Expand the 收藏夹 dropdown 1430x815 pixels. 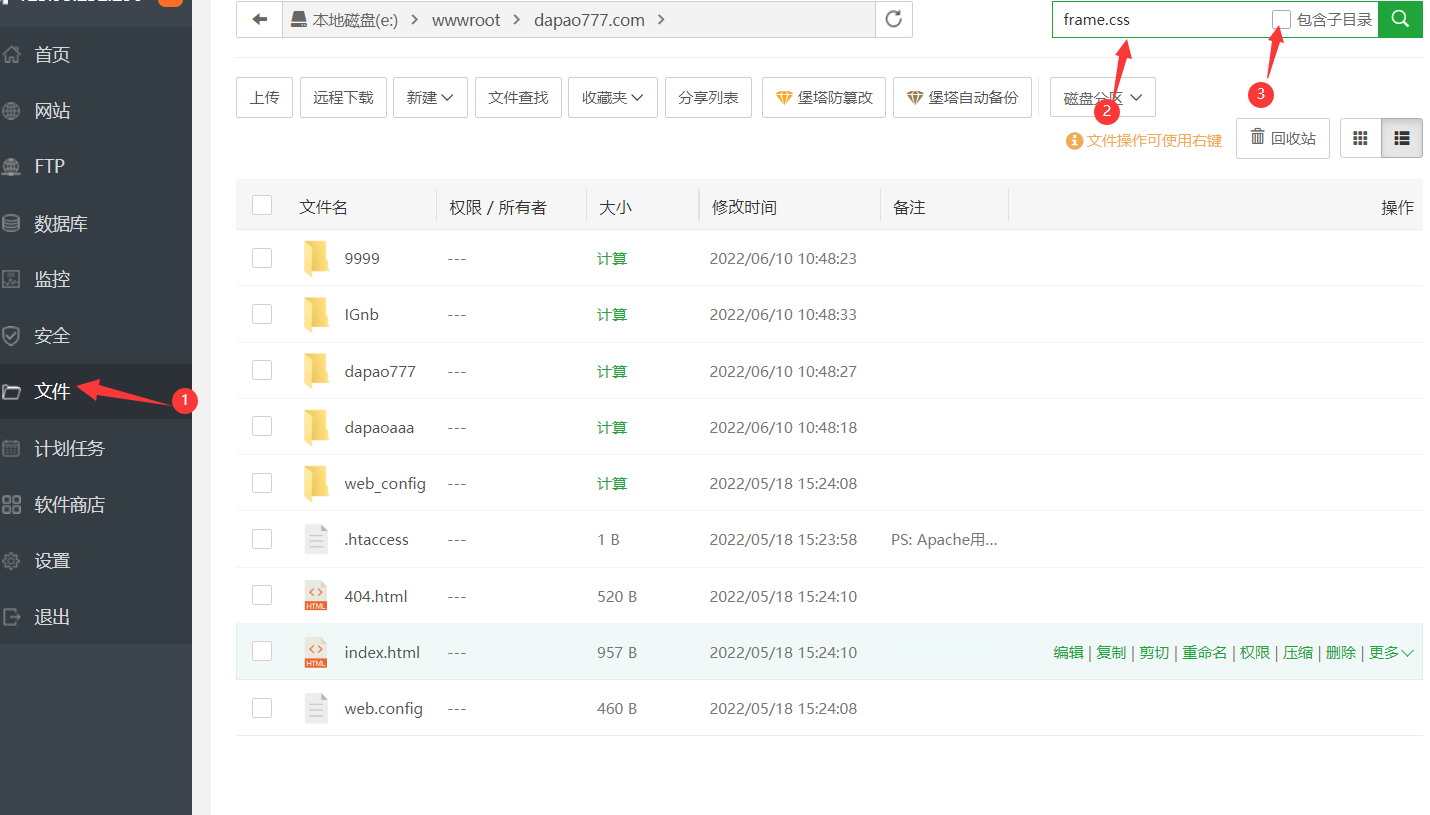point(613,97)
